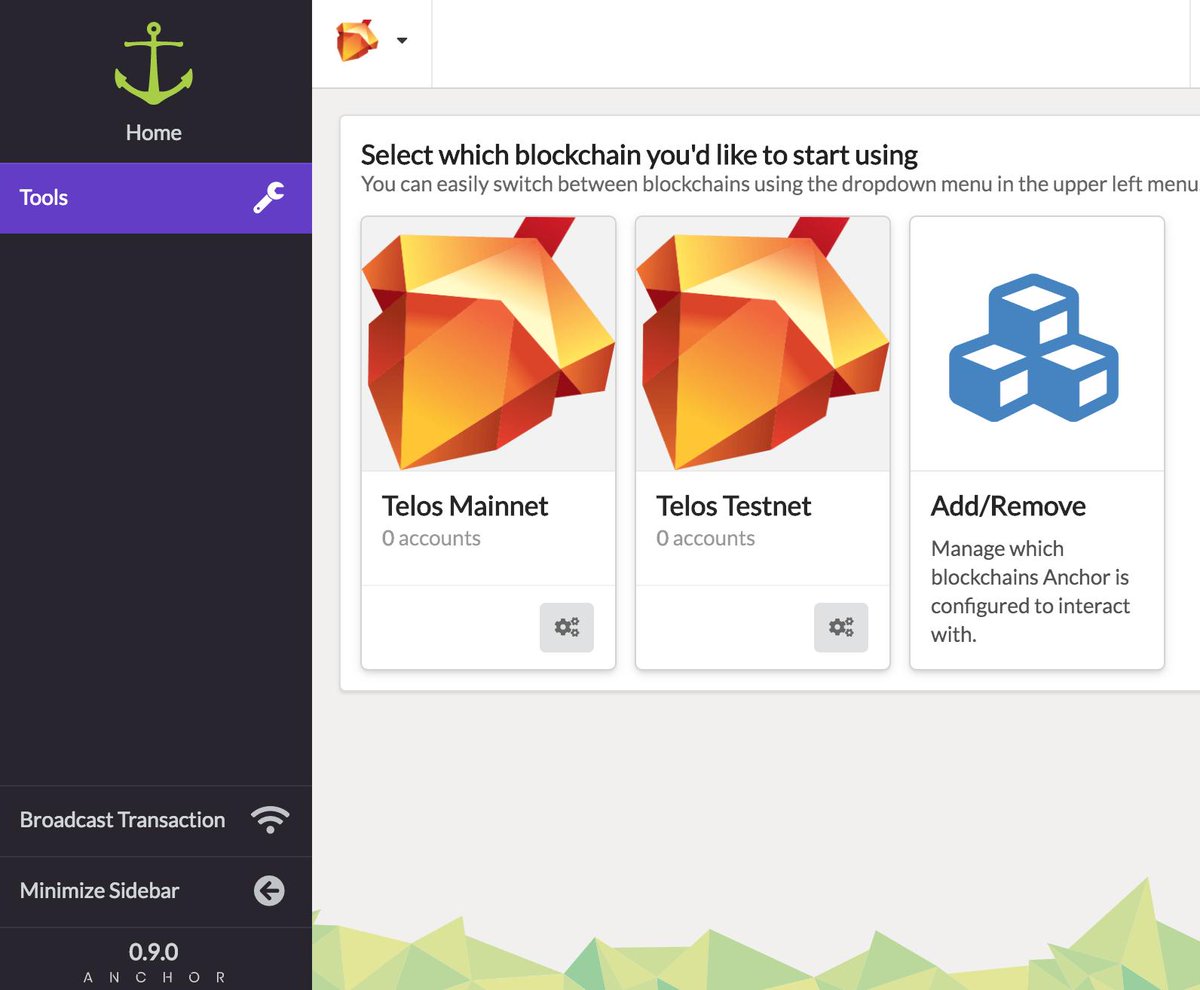Click the 'Select which blockchain' heading
The width and height of the screenshot is (1200, 990).
click(639, 155)
